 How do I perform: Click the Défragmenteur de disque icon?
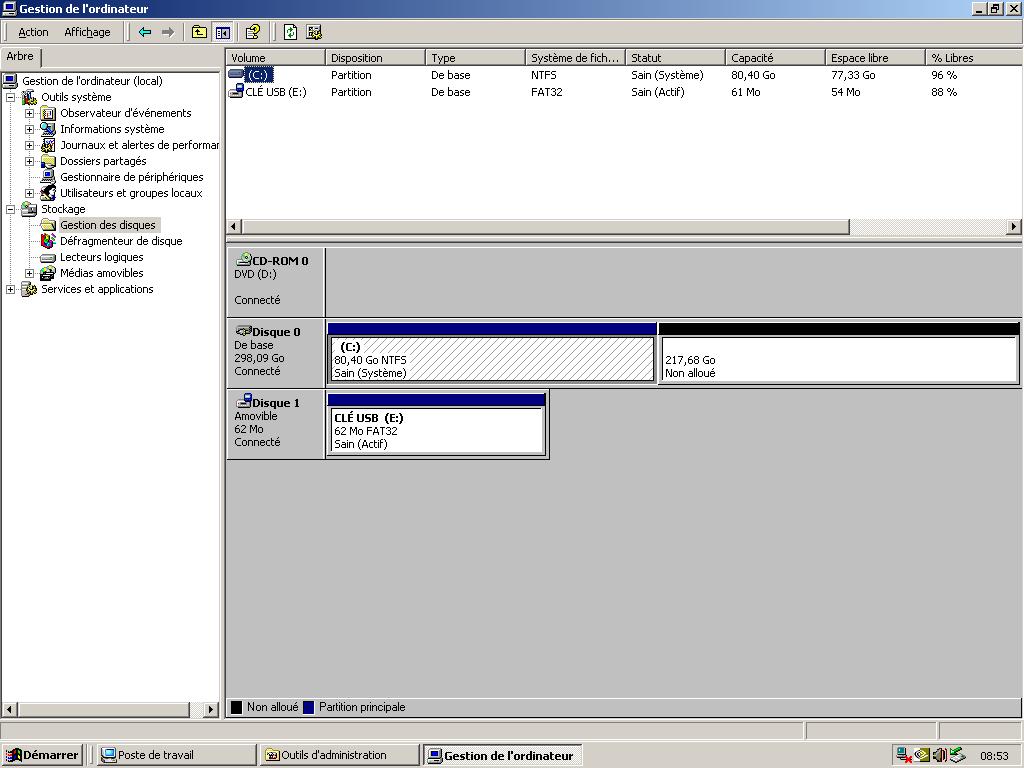click(x=48, y=241)
